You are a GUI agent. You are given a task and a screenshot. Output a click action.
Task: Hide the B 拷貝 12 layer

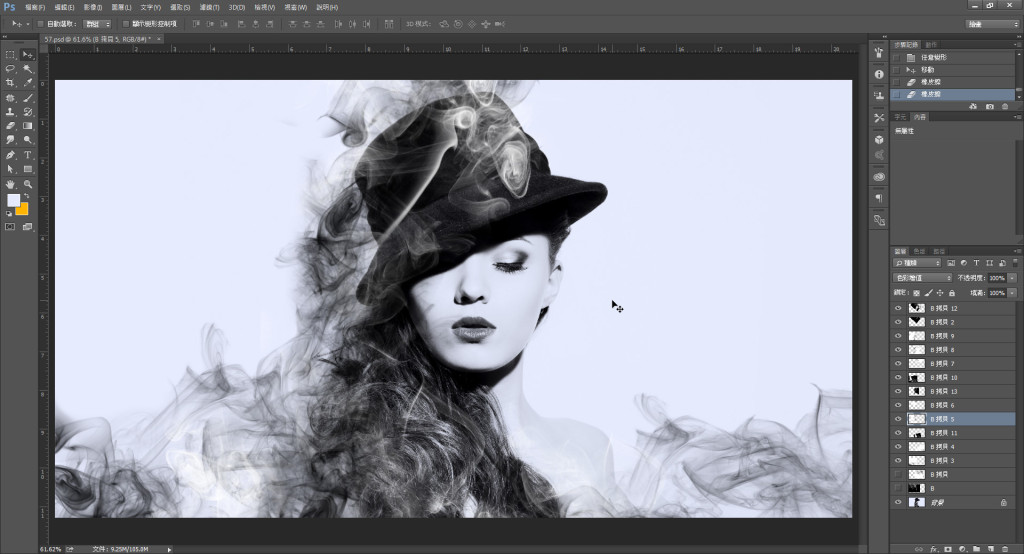tap(898, 308)
